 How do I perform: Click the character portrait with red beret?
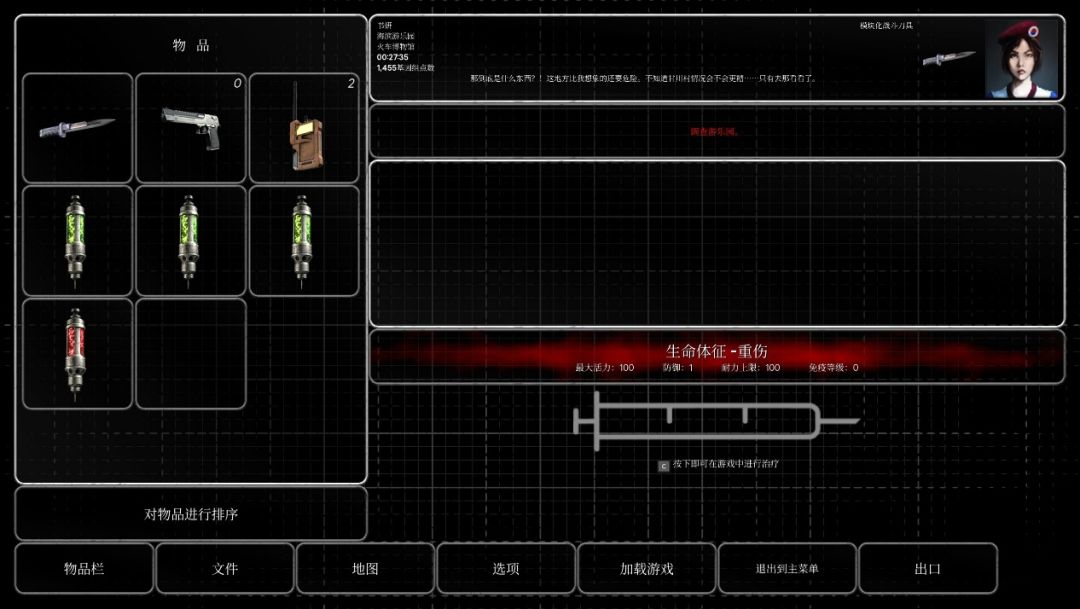pyautogui.click(x=1021, y=59)
